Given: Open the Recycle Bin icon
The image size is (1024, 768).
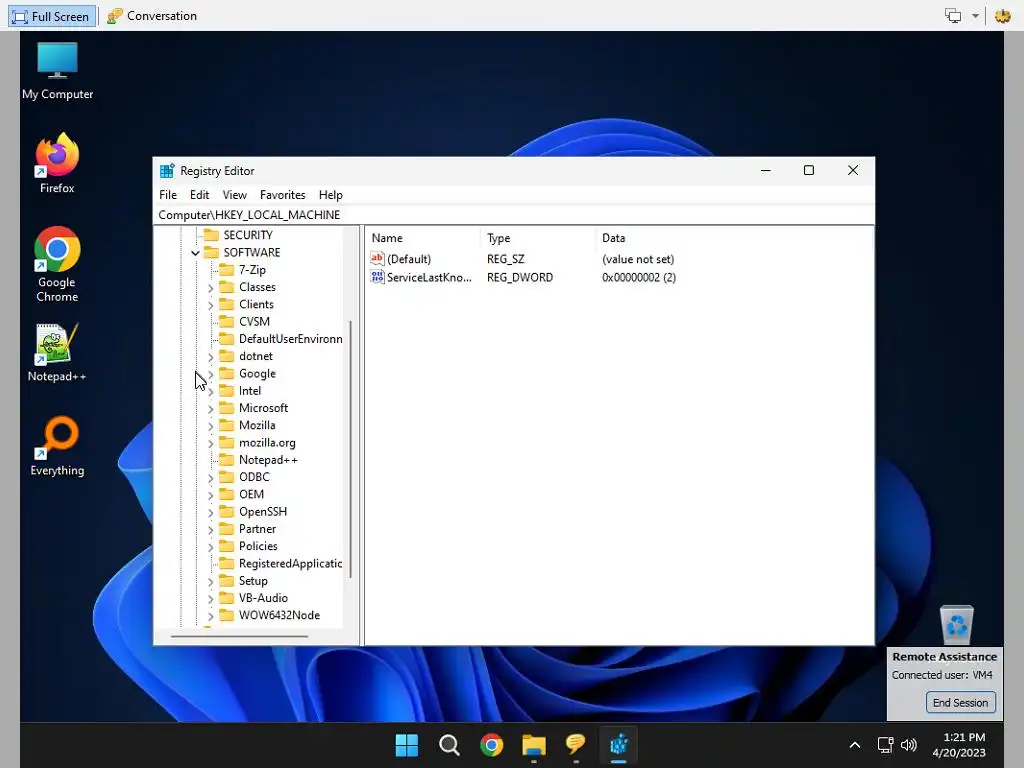Looking at the screenshot, I should click(x=957, y=625).
